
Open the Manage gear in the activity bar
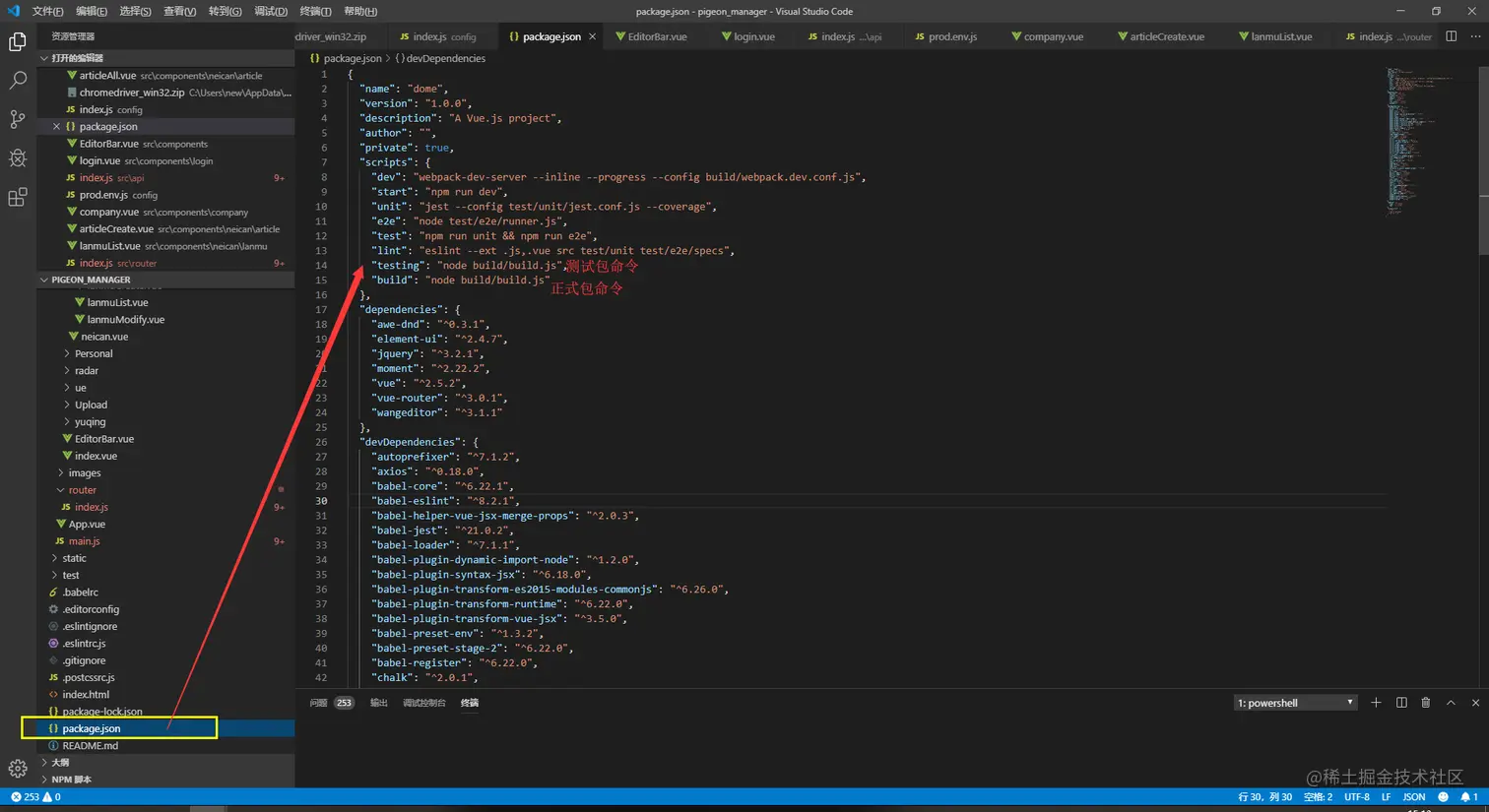point(18,769)
